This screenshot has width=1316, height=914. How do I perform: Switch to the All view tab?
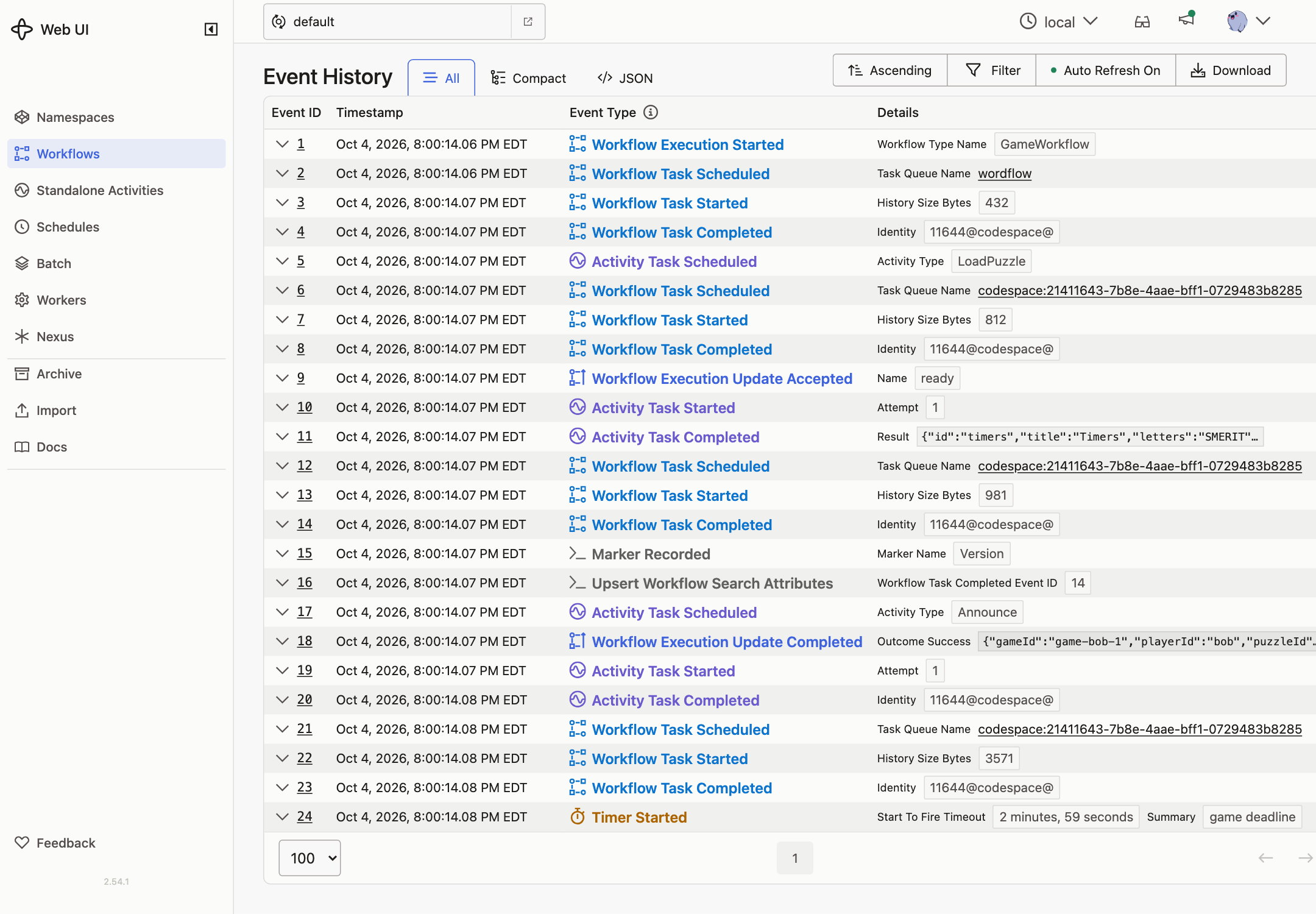pyautogui.click(x=441, y=78)
